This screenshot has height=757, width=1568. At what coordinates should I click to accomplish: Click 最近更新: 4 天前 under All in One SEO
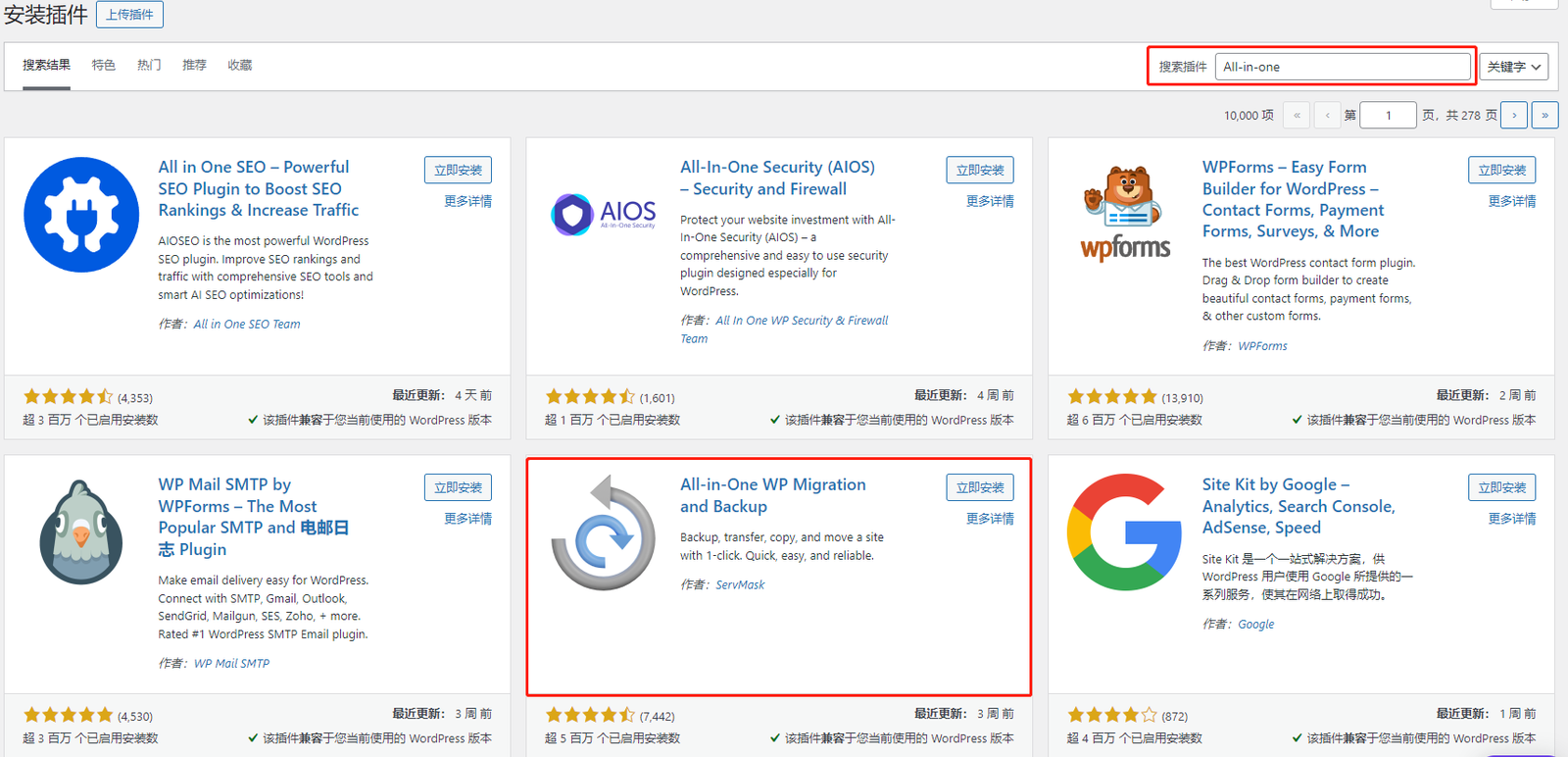pyautogui.click(x=442, y=395)
